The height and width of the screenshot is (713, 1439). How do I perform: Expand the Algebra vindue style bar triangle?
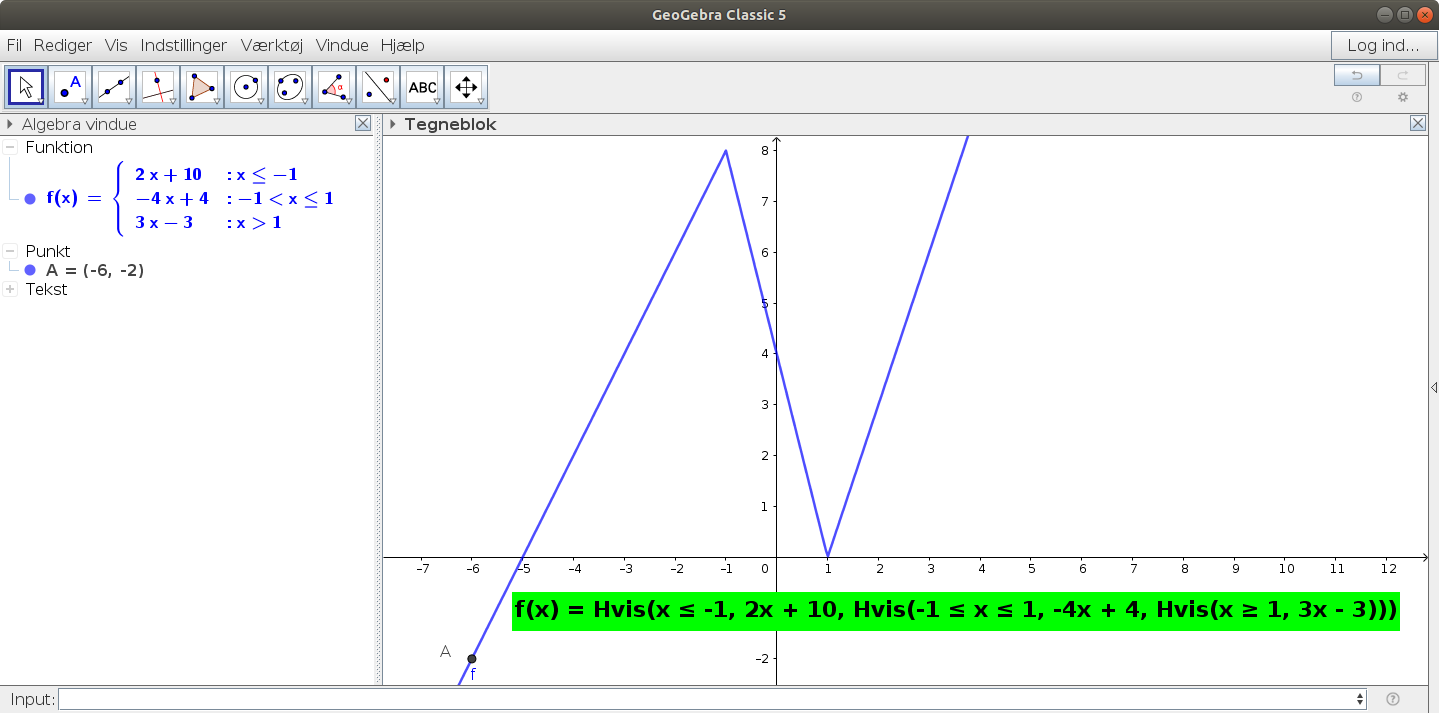pyautogui.click(x=10, y=124)
